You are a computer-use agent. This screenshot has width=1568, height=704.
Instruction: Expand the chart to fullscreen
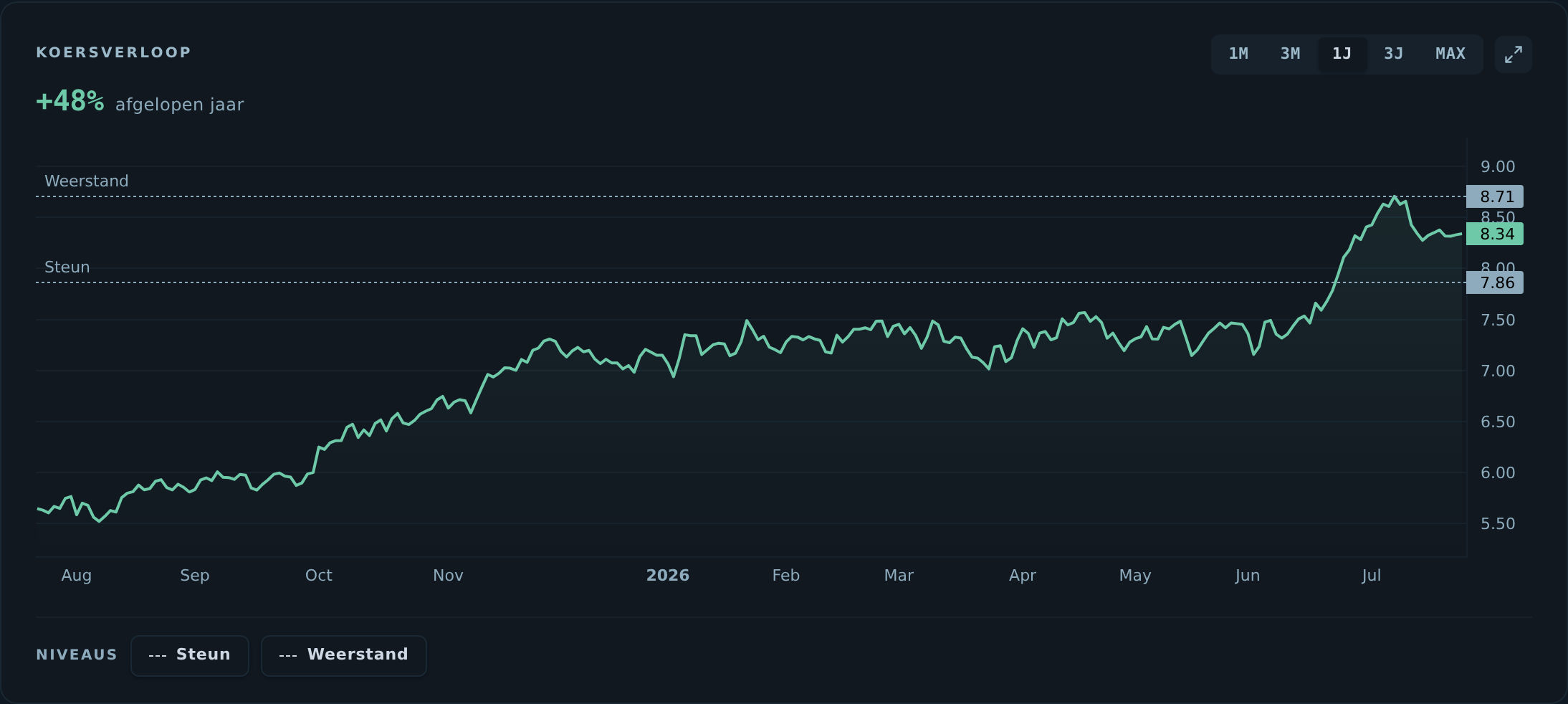click(1513, 54)
